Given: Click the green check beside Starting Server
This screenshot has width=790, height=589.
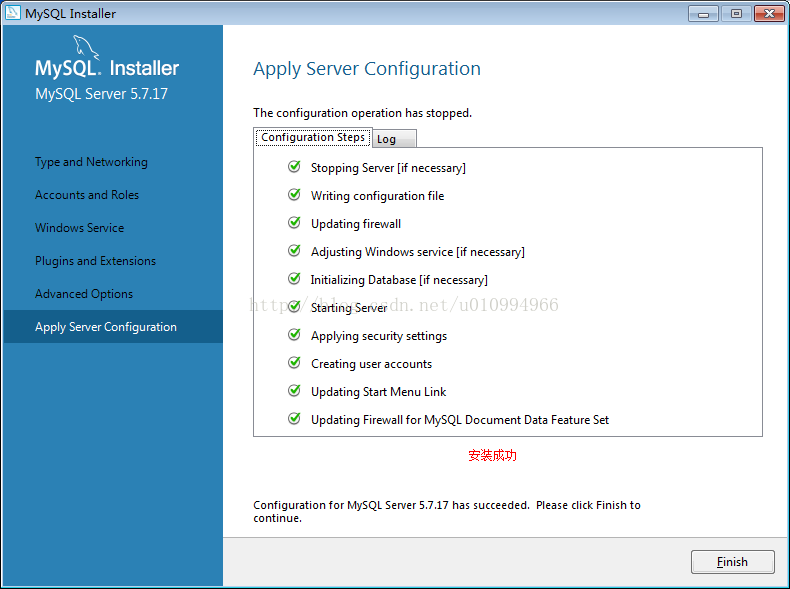Looking at the screenshot, I should coord(294,307).
